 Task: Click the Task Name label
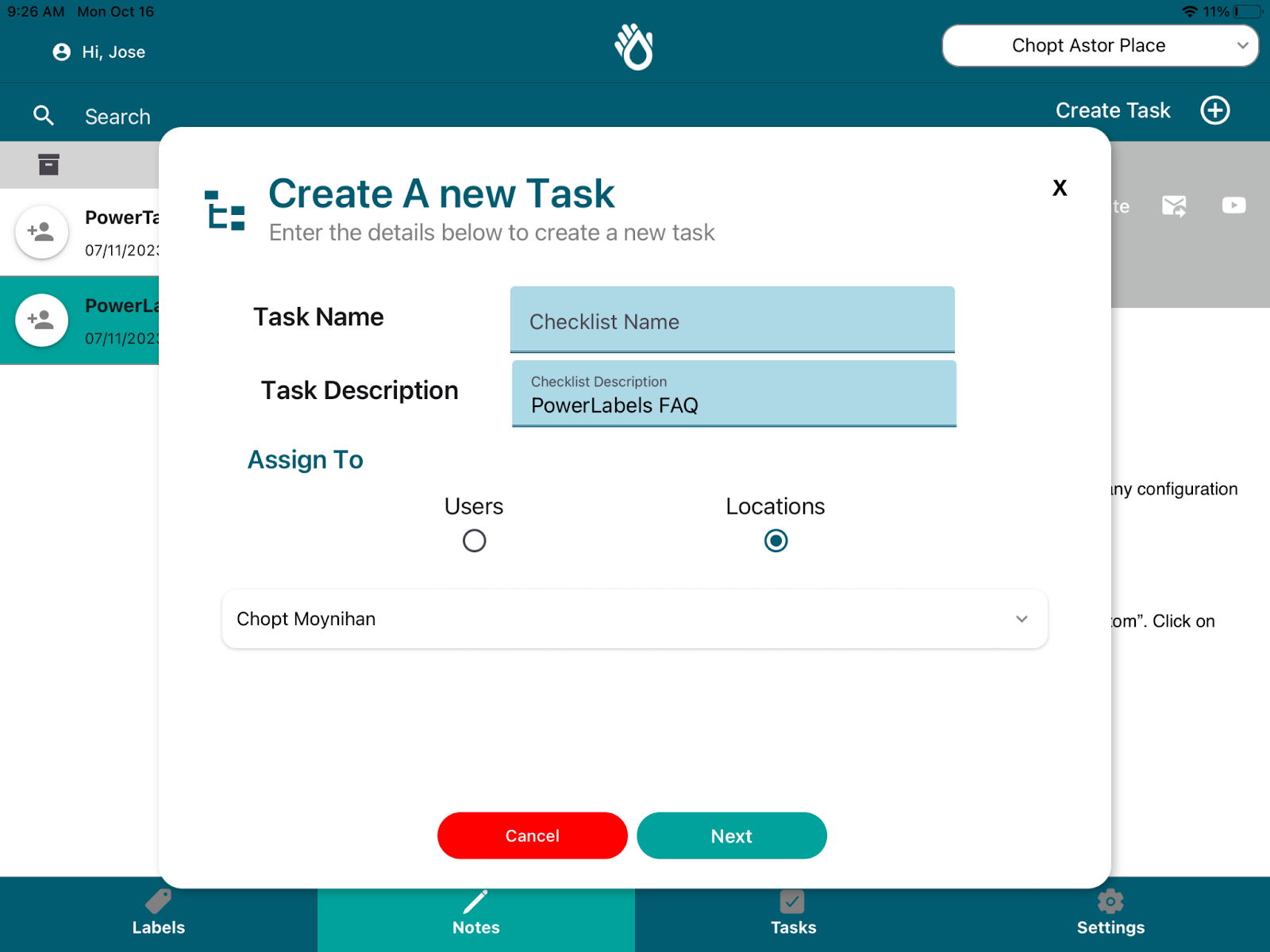pyautogui.click(x=318, y=317)
